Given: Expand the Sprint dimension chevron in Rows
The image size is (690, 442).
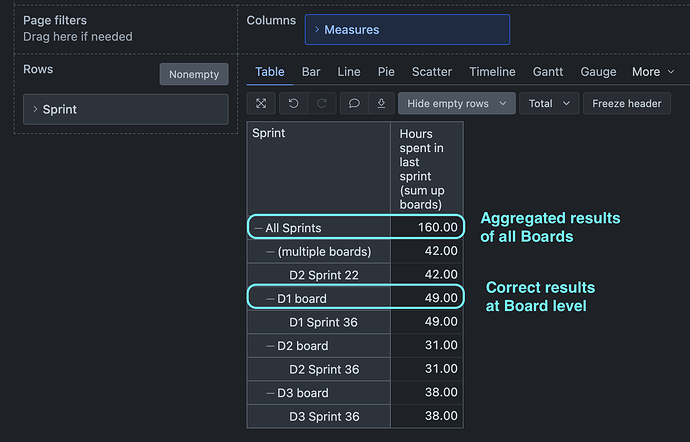Looking at the screenshot, I should click(35, 109).
